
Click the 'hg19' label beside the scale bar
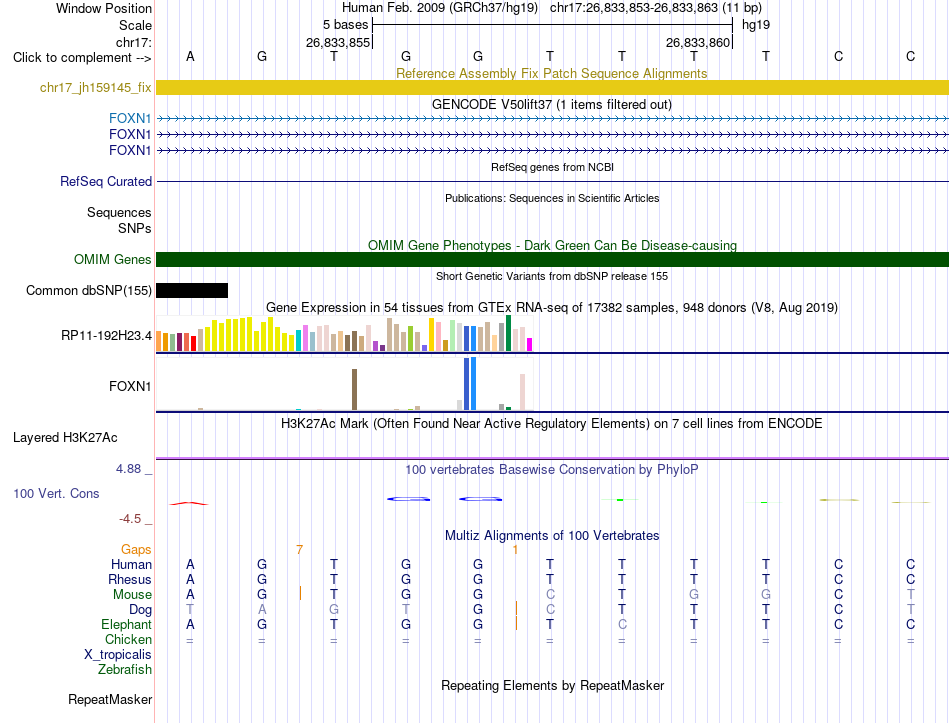point(756,25)
